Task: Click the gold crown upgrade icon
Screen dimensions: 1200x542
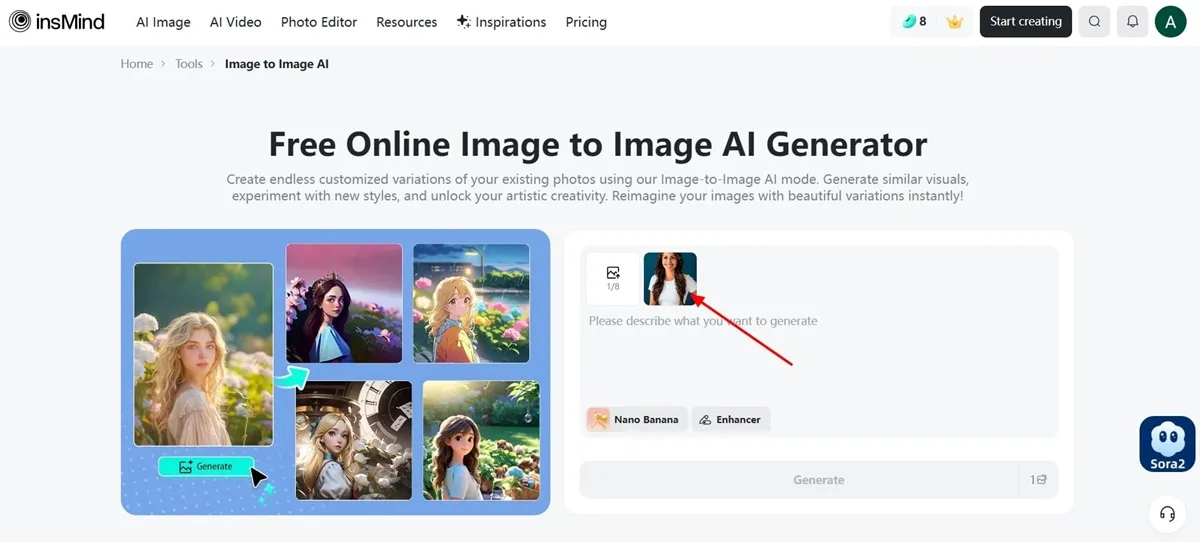Action: [954, 21]
